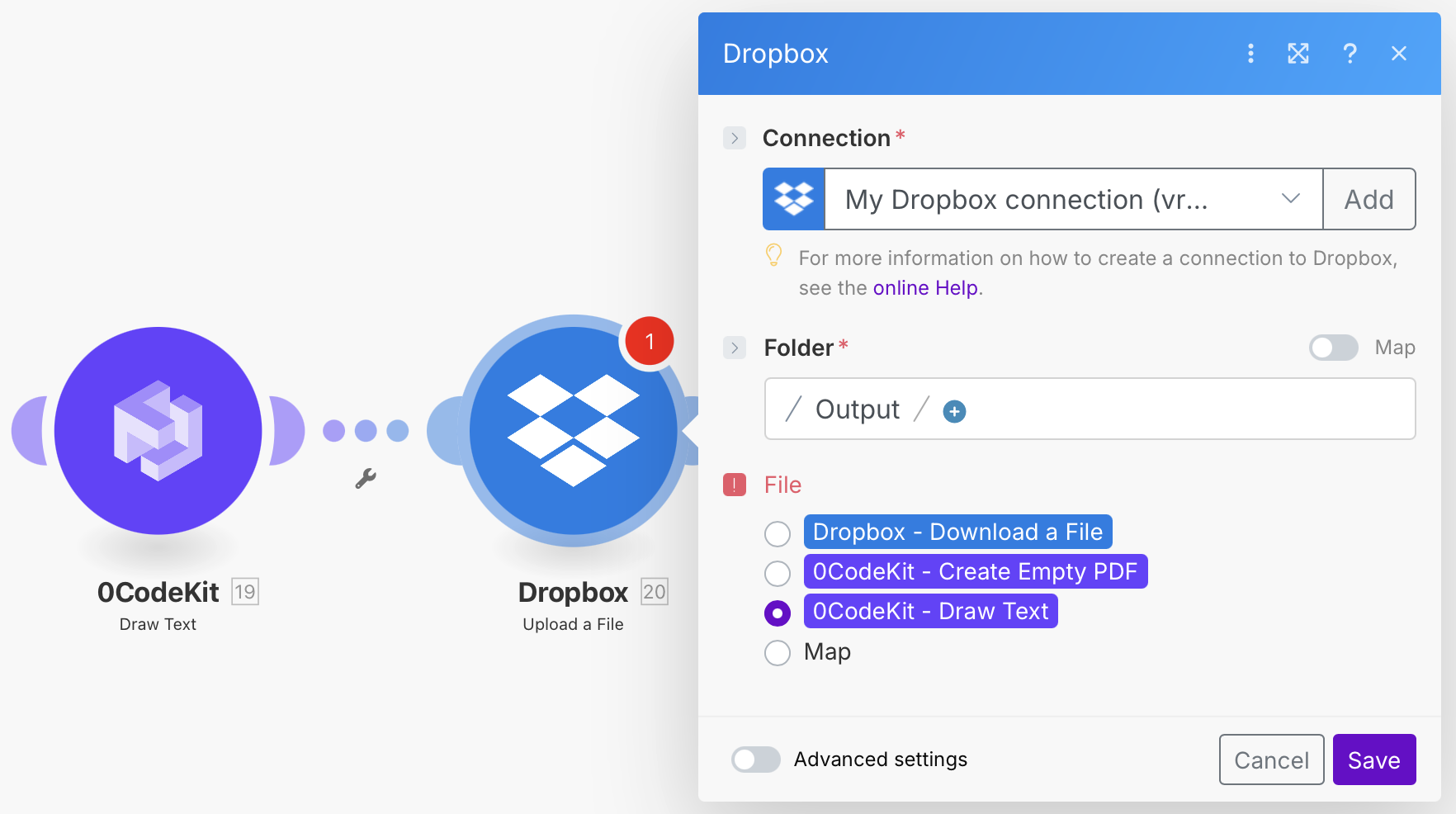Select 0CodeKit - Draw Text radio

click(x=778, y=613)
